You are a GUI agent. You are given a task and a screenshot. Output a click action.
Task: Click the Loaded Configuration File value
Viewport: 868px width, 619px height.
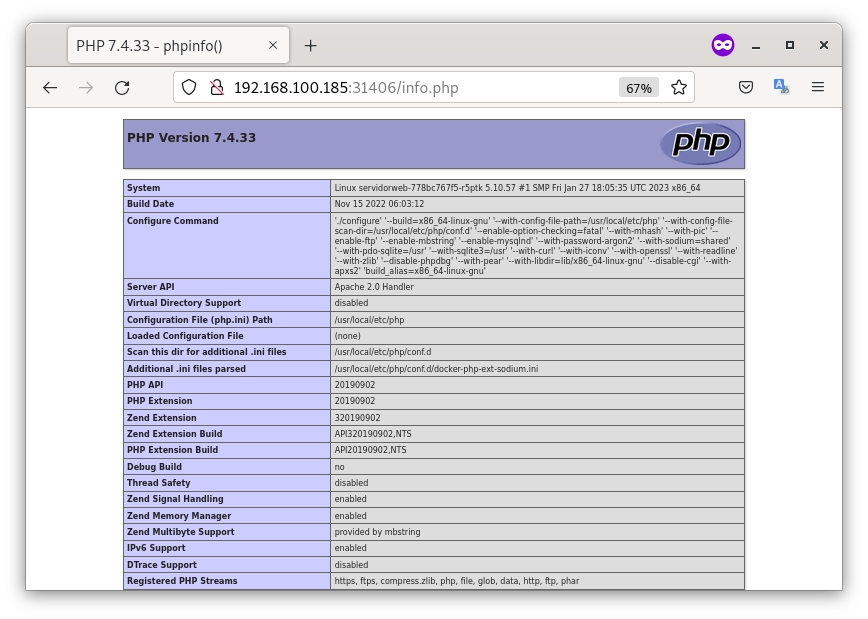tap(348, 336)
